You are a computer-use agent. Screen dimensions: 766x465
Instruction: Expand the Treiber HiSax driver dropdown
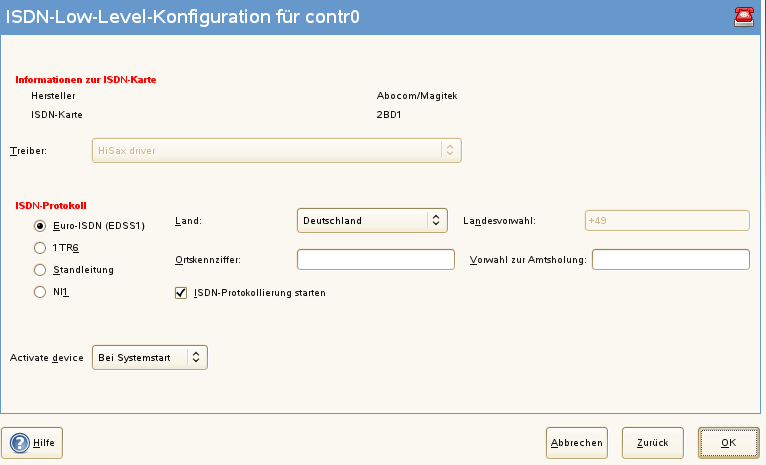pyautogui.click(x=275, y=150)
